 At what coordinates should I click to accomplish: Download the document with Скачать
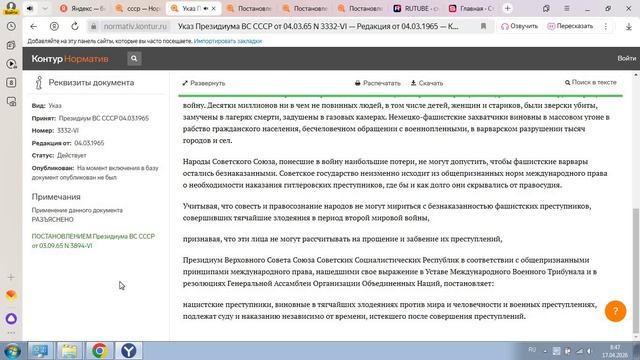tap(427, 83)
